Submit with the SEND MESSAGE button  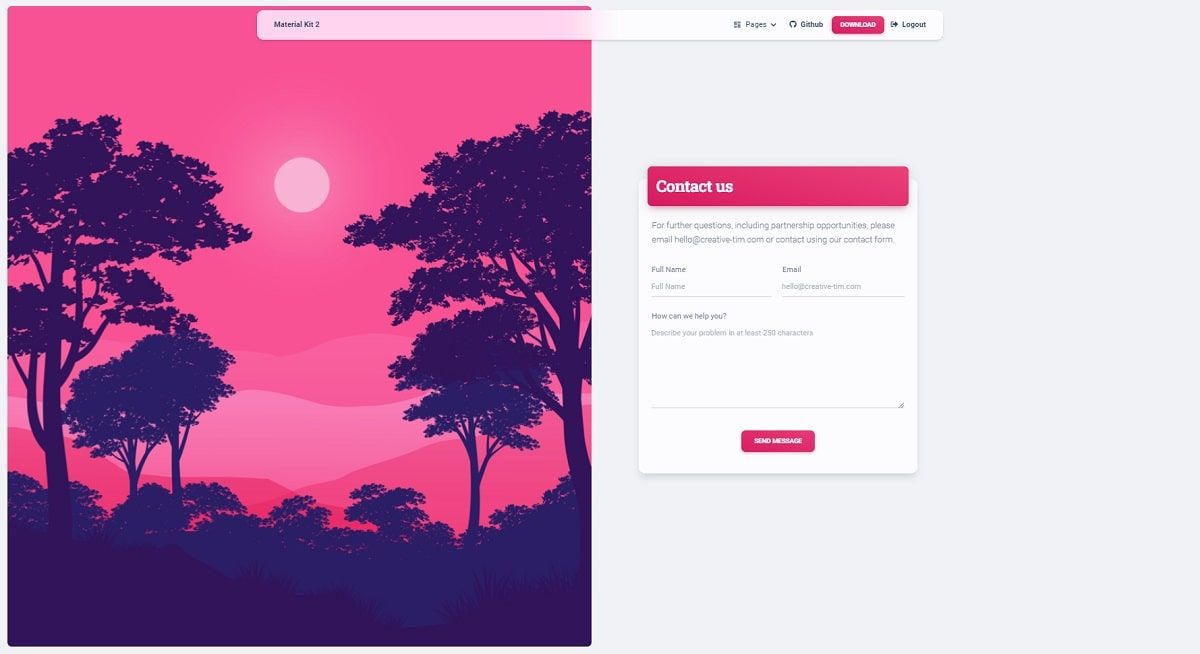pyautogui.click(x=778, y=441)
